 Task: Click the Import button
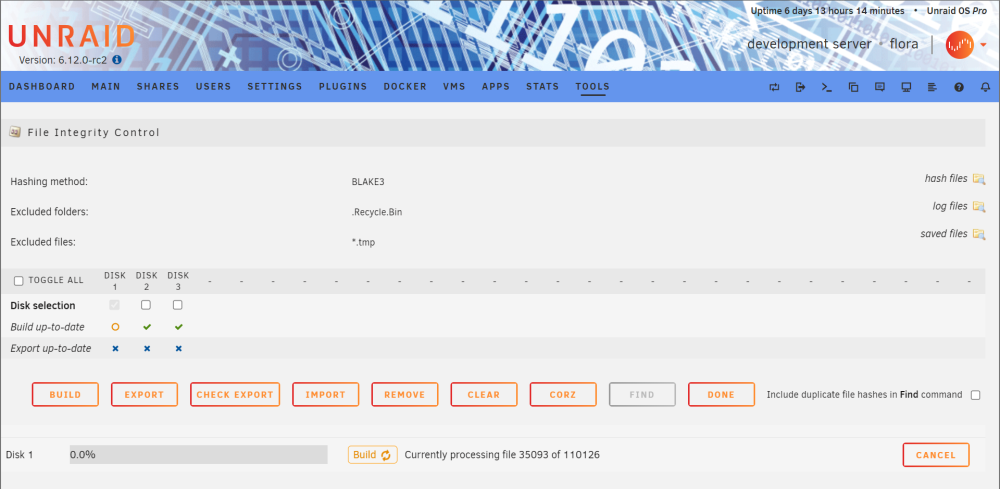coord(325,395)
